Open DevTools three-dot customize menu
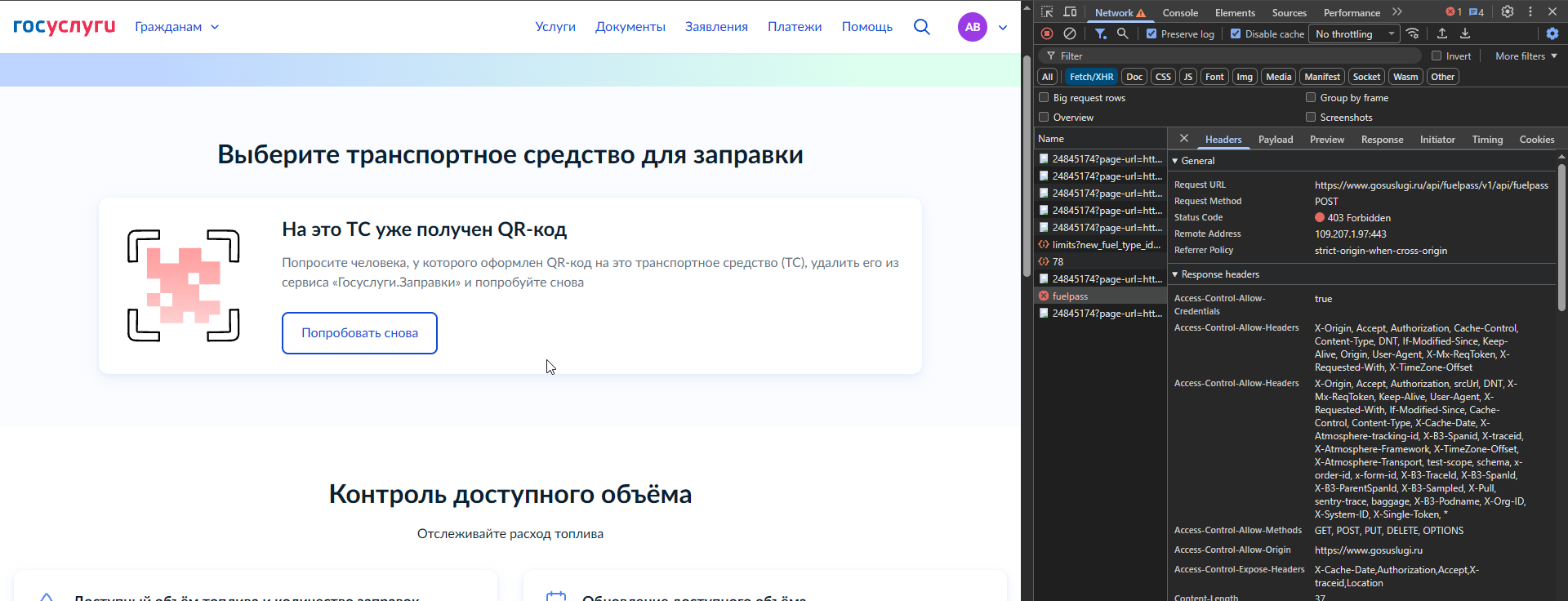Viewport: 1568px width, 601px height. (1530, 12)
